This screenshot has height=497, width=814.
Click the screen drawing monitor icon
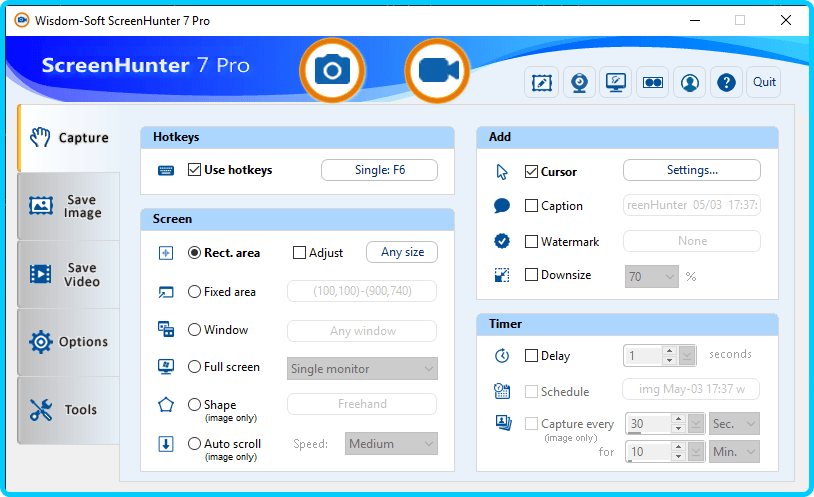(x=616, y=82)
